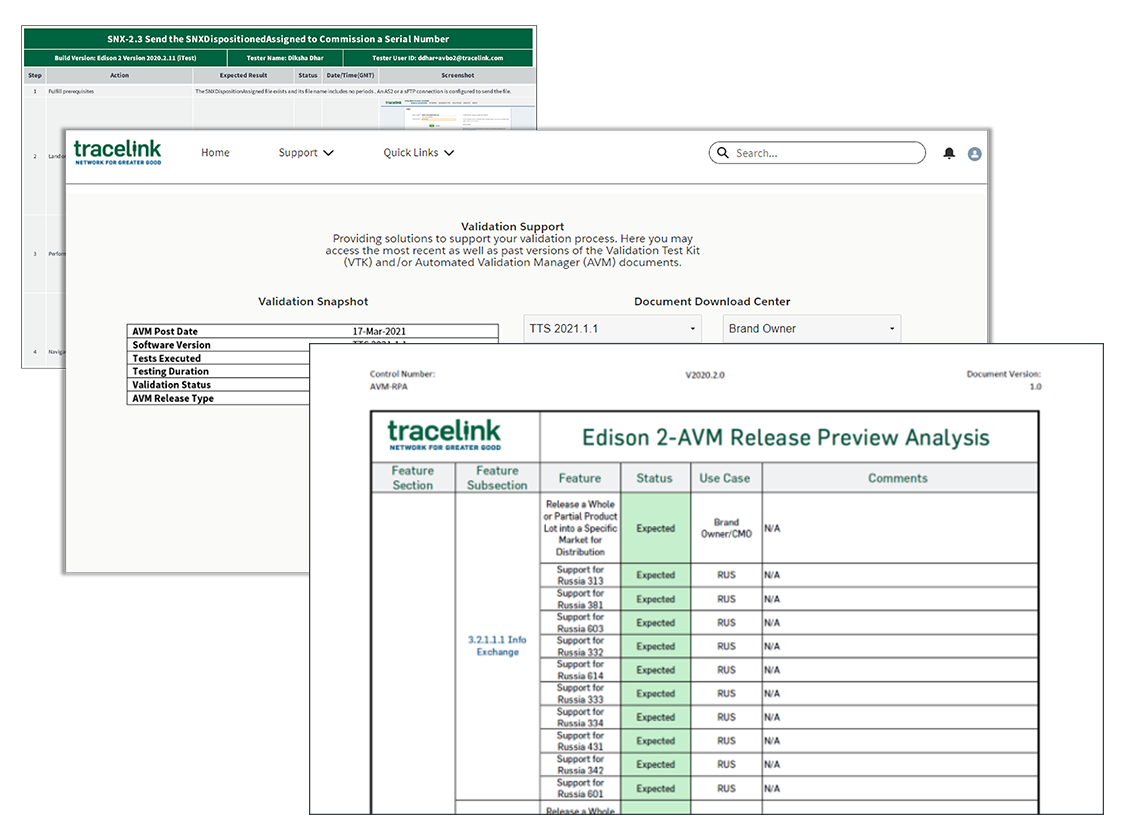1133x832 pixels.
Task: Select the Support for Russia 342 cell
Action: tap(580, 764)
